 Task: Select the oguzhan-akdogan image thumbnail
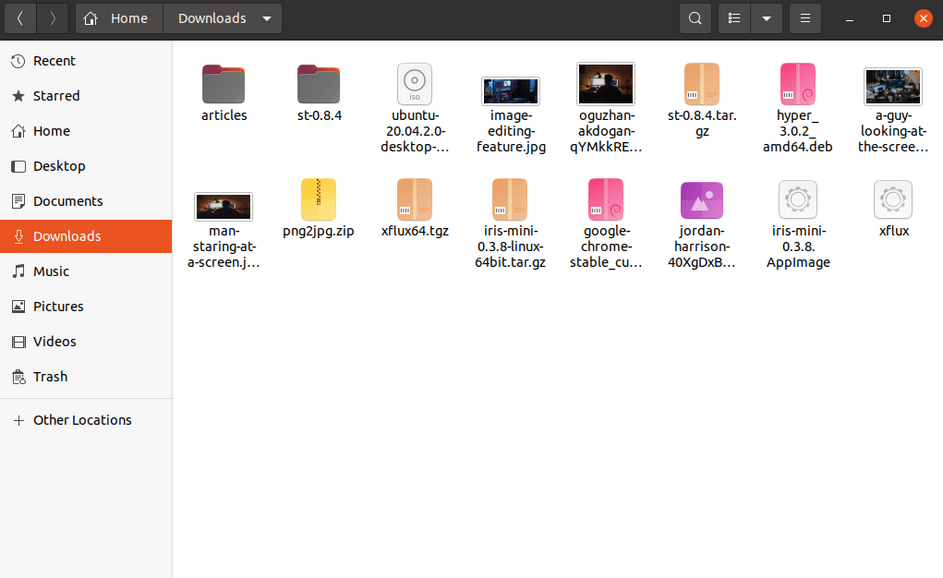606,84
